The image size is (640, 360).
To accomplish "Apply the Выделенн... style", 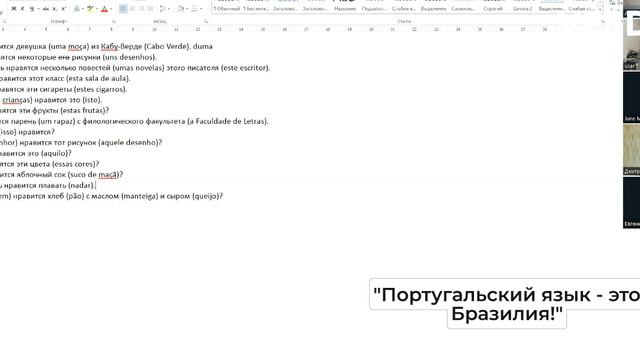I will pyautogui.click(x=552, y=6).
